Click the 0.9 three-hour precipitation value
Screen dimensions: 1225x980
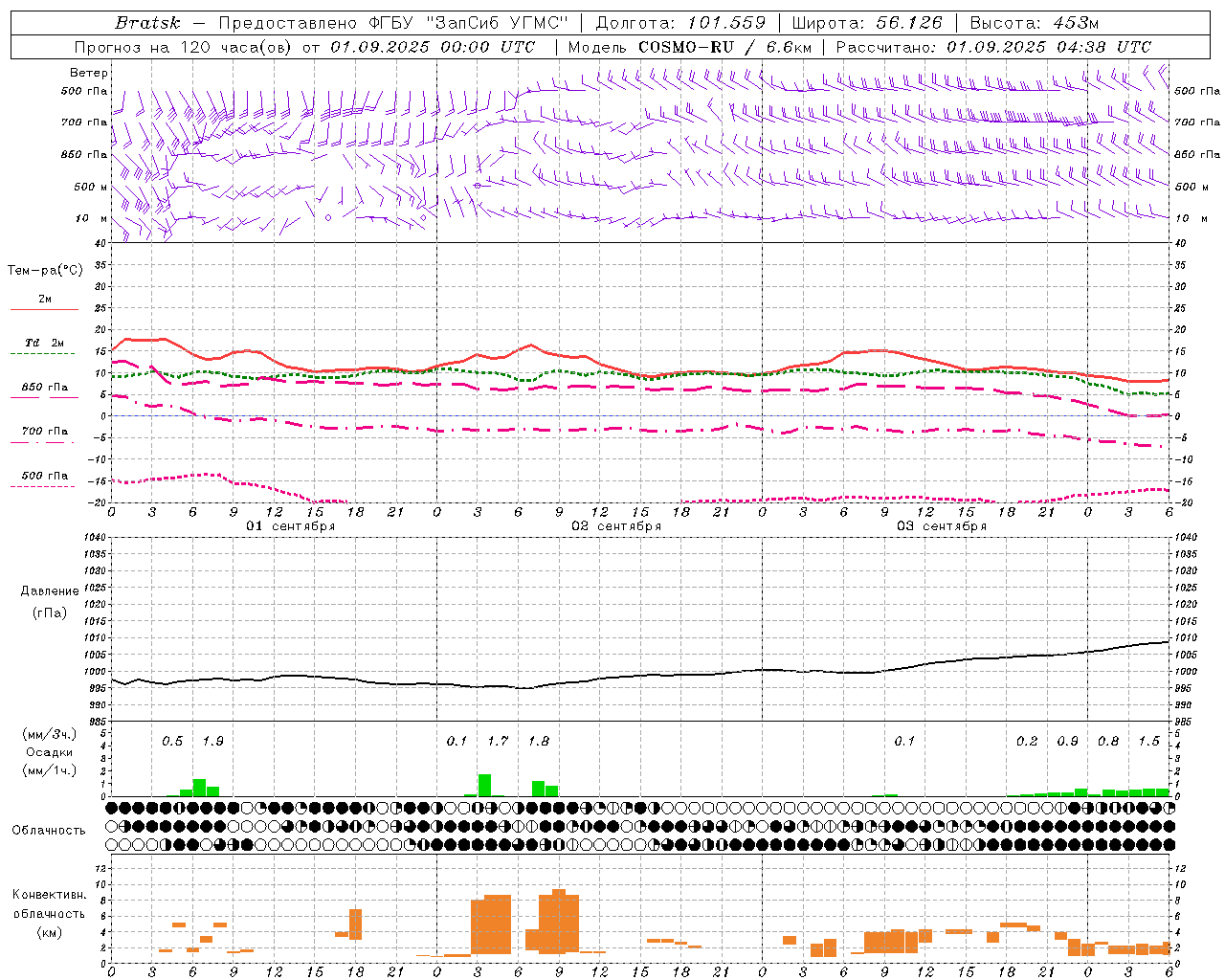(x=1068, y=742)
